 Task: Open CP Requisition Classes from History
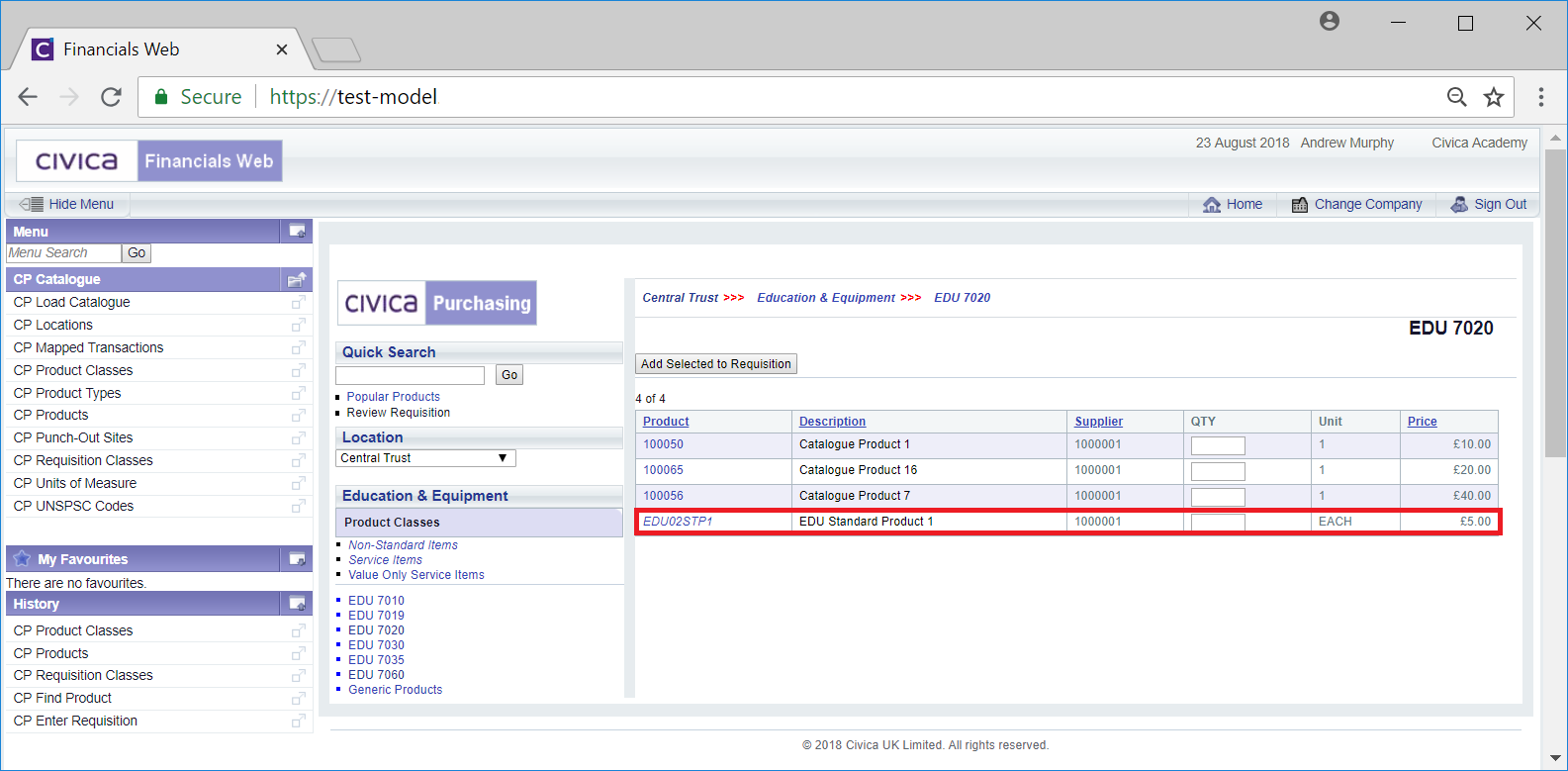pos(83,675)
